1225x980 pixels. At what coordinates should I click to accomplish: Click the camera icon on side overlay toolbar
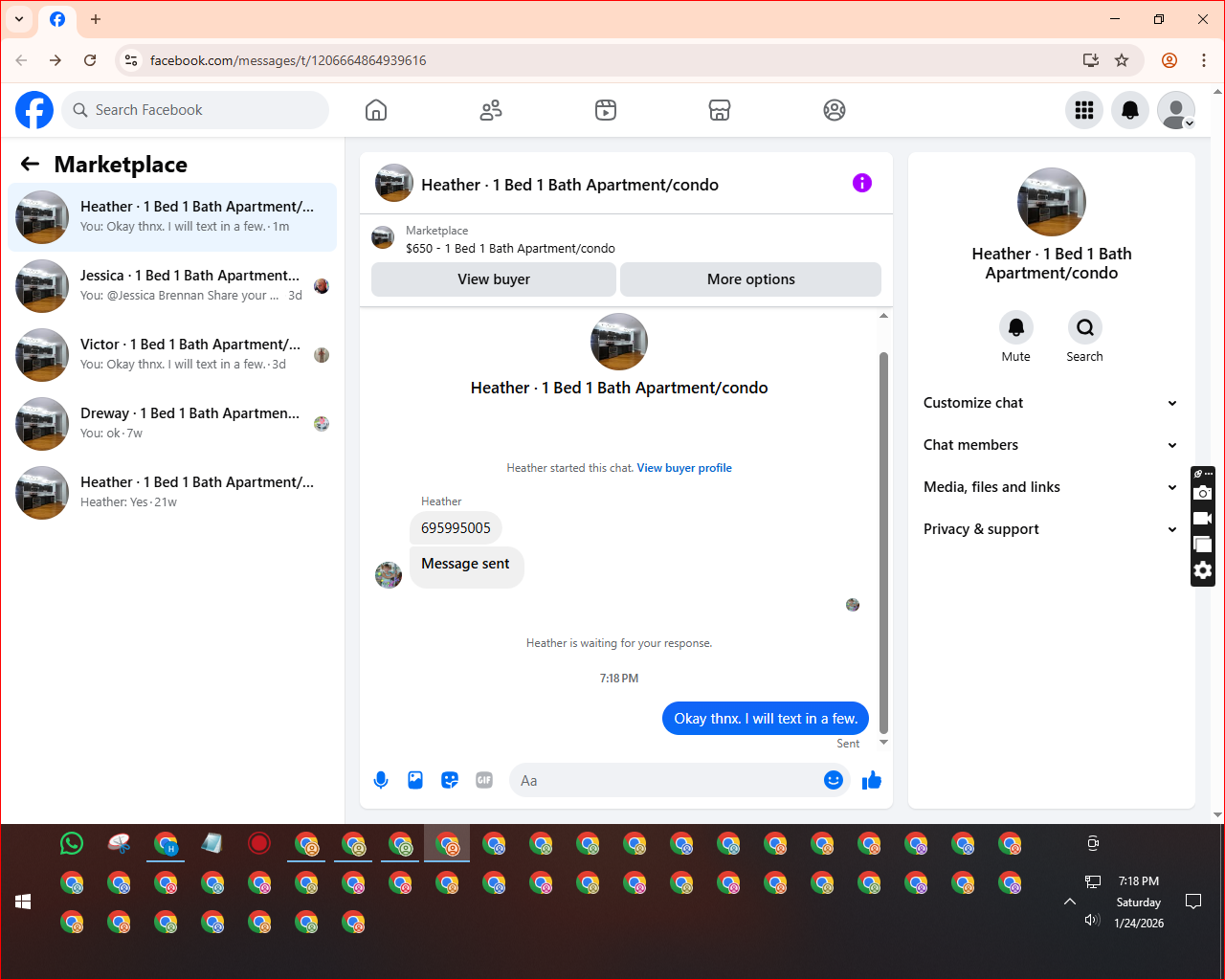pyautogui.click(x=1203, y=493)
